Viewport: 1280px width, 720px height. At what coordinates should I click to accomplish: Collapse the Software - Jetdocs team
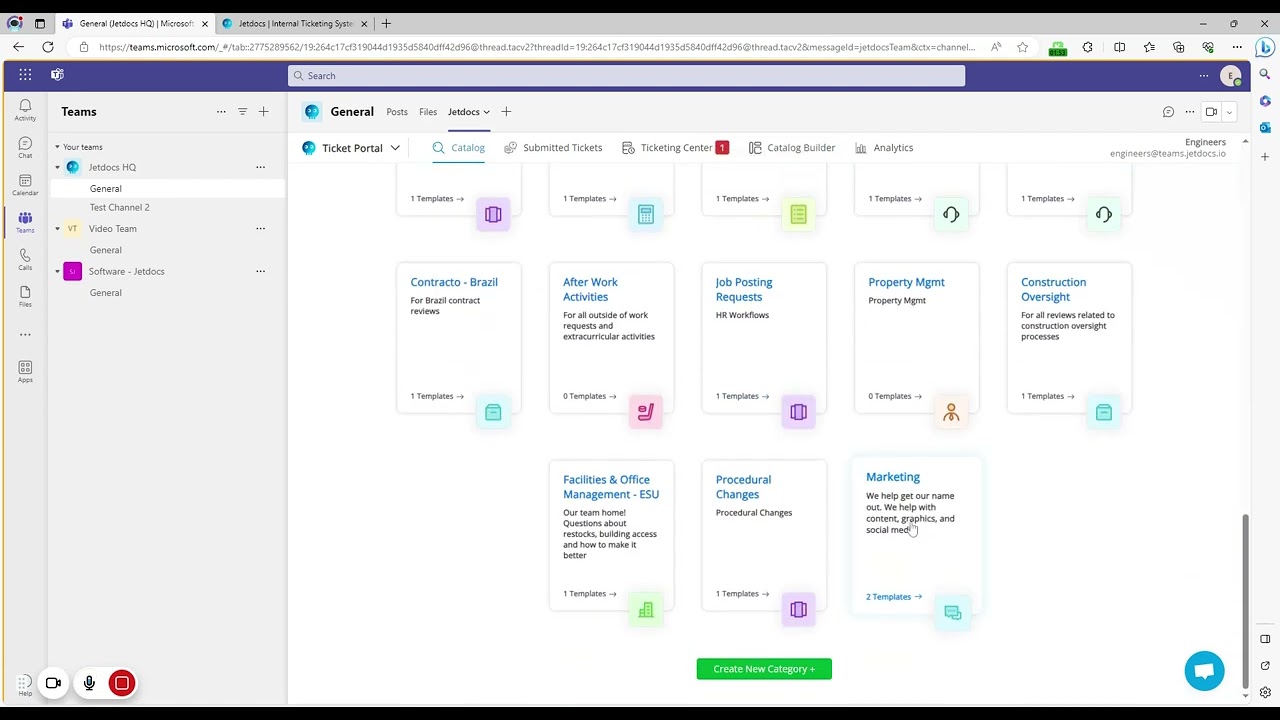pyautogui.click(x=57, y=271)
